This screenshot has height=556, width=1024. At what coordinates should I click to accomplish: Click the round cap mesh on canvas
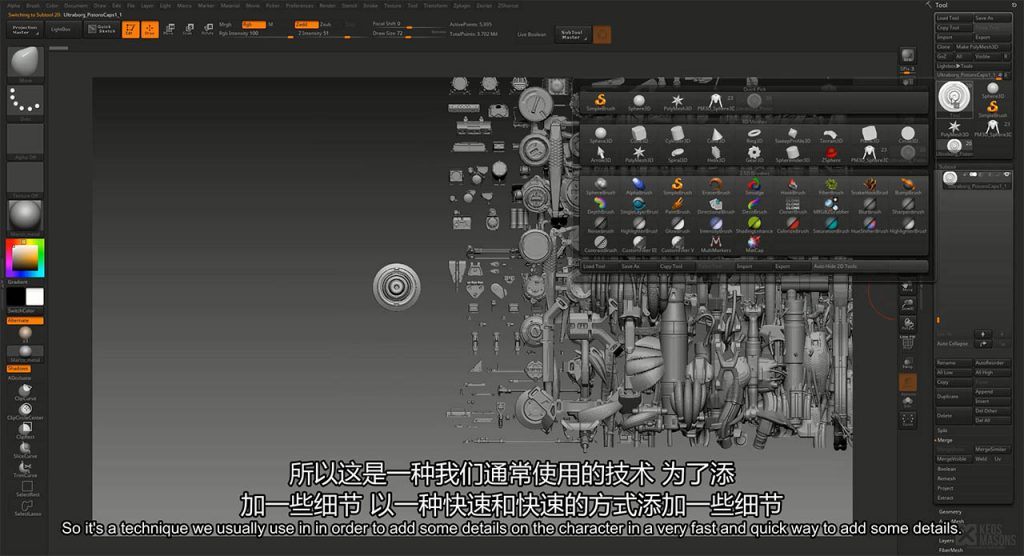tap(396, 287)
